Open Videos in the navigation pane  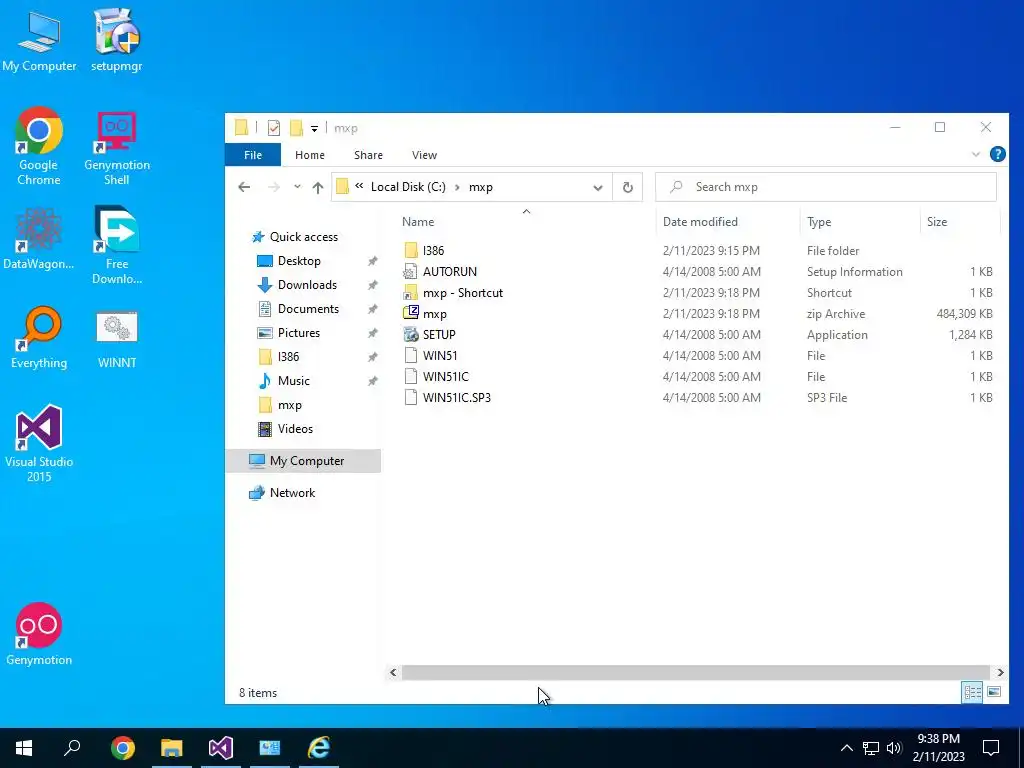click(295, 429)
